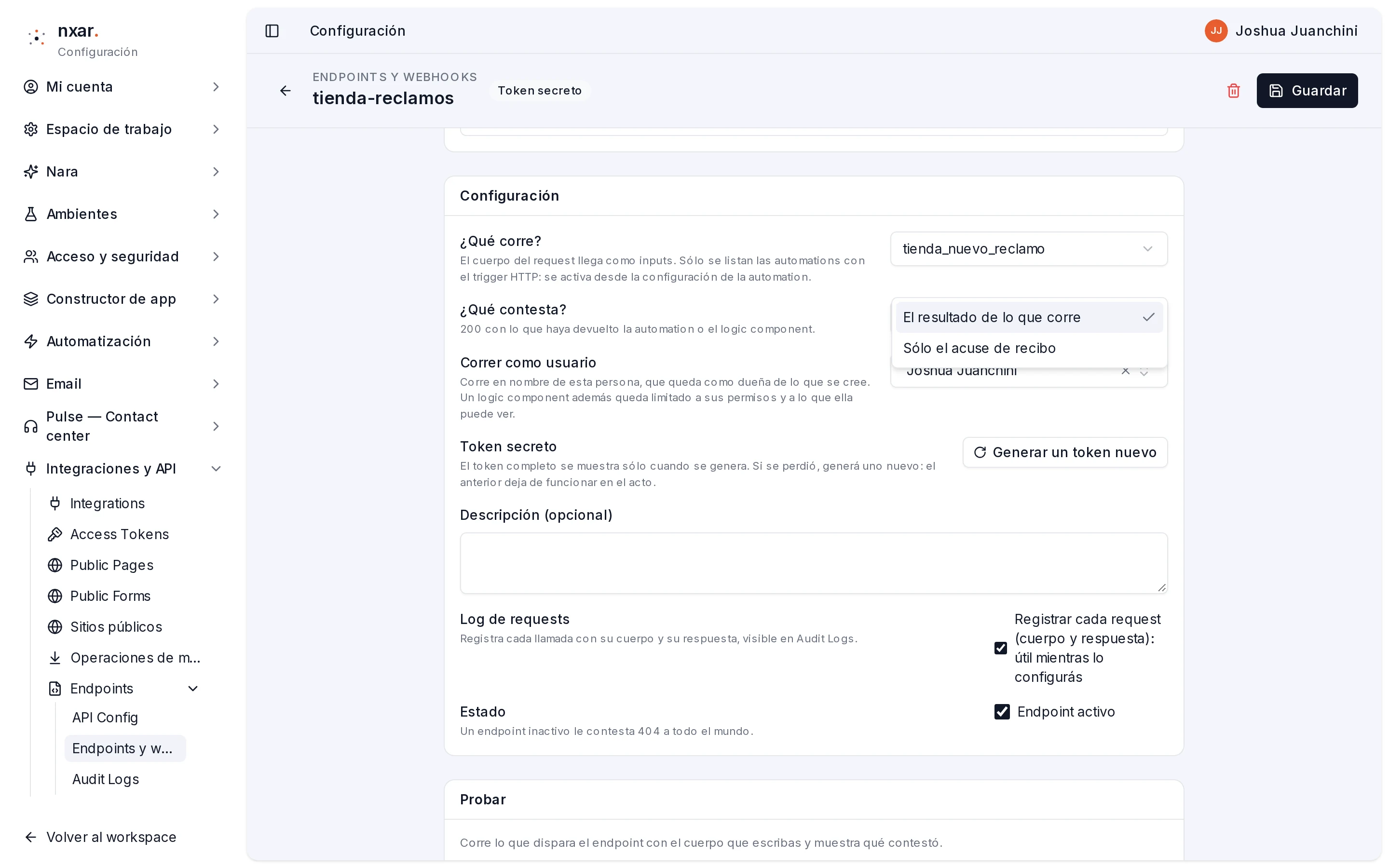Screen dimensions: 1389x868
Task: Click Joshua Juanchini username in header
Action: point(1296,31)
